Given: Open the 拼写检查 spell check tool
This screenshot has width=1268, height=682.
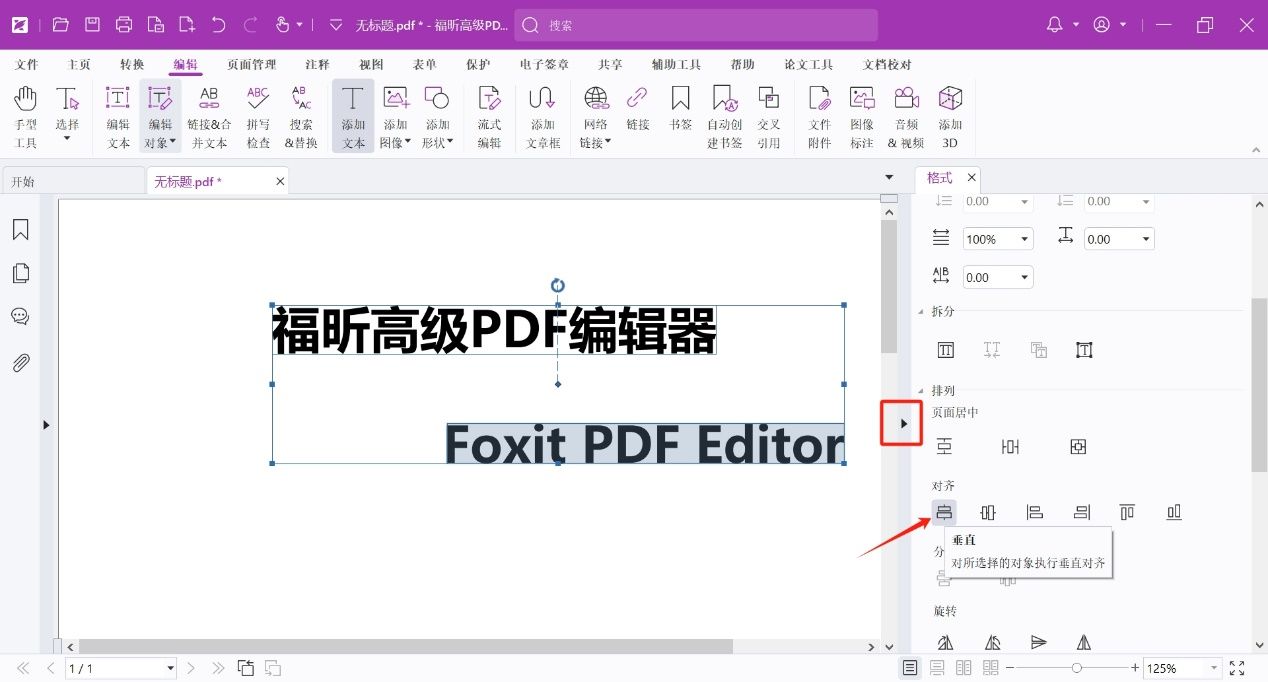Looking at the screenshot, I should click(258, 116).
